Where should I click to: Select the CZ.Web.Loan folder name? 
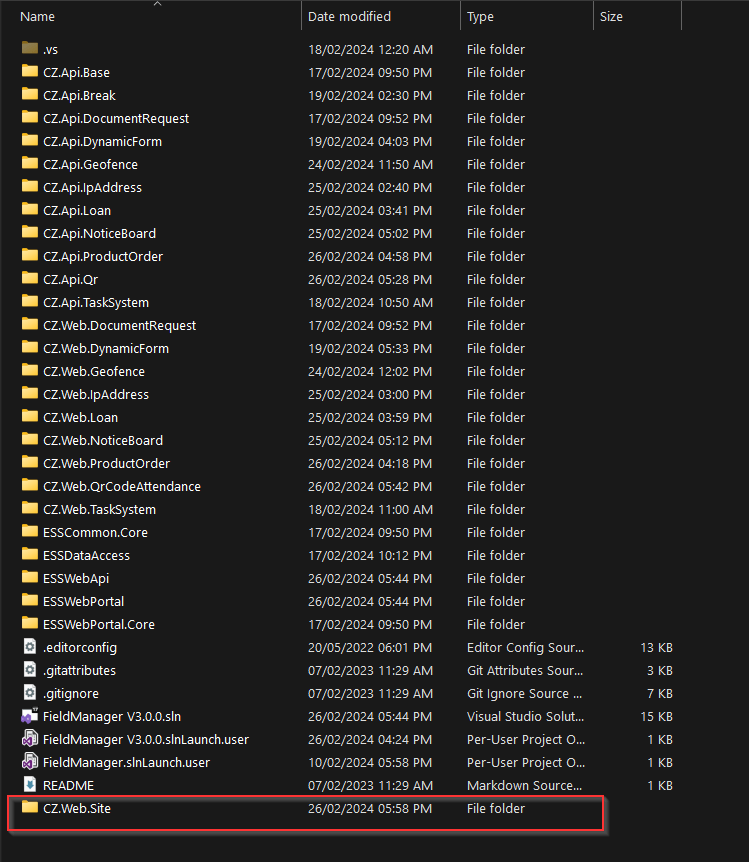[x=81, y=418]
